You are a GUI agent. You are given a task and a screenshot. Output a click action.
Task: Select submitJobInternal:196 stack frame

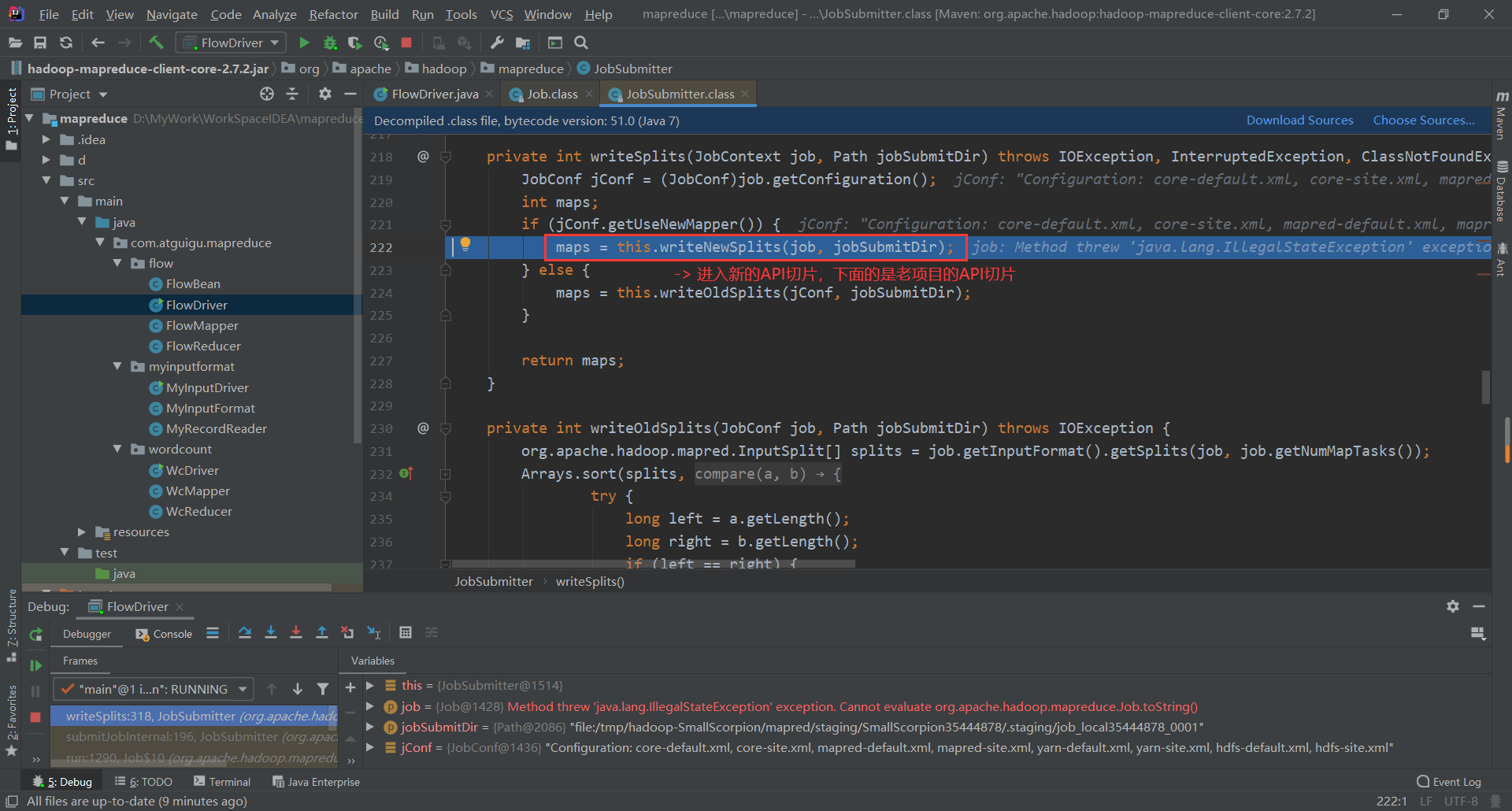tap(195, 737)
